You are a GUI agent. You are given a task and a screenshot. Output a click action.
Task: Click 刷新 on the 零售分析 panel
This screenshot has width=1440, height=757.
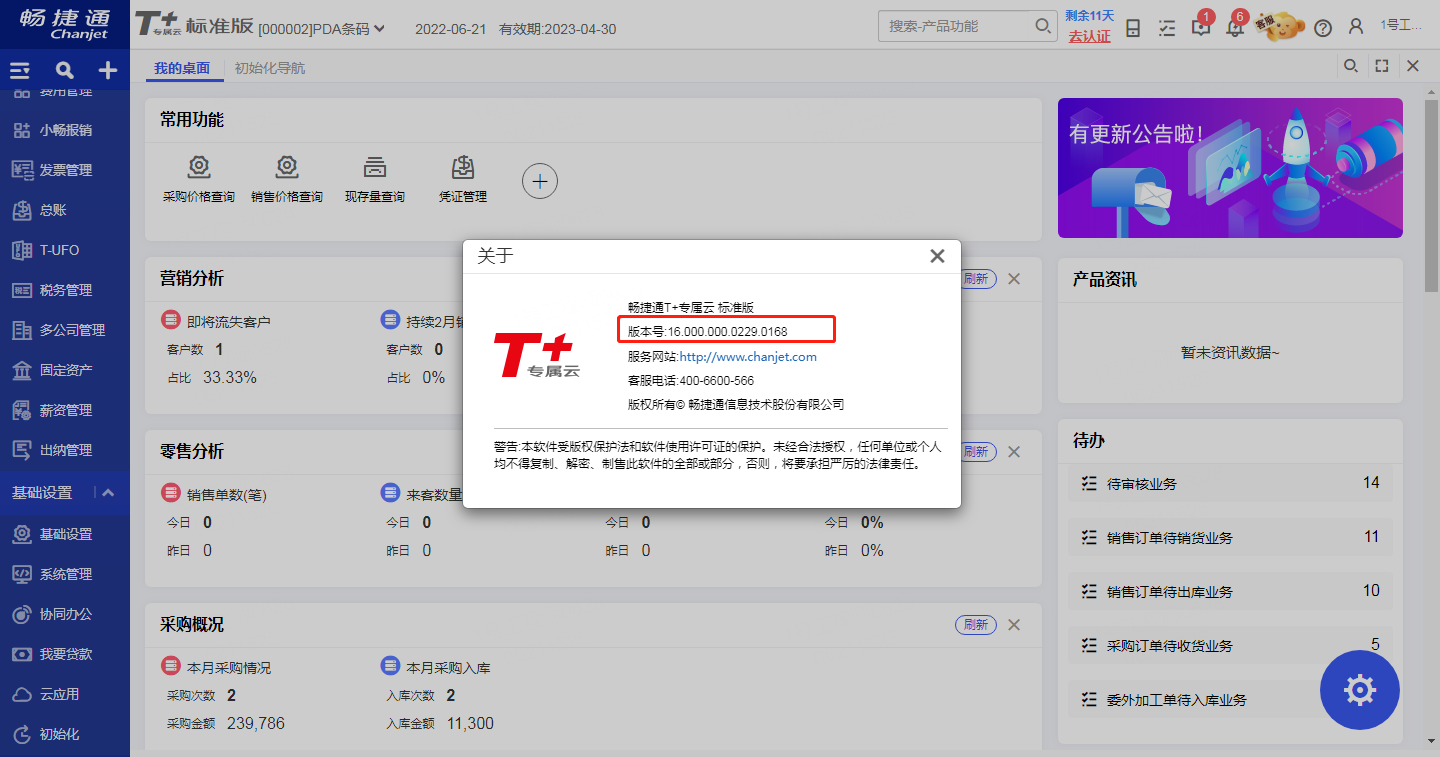976,452
